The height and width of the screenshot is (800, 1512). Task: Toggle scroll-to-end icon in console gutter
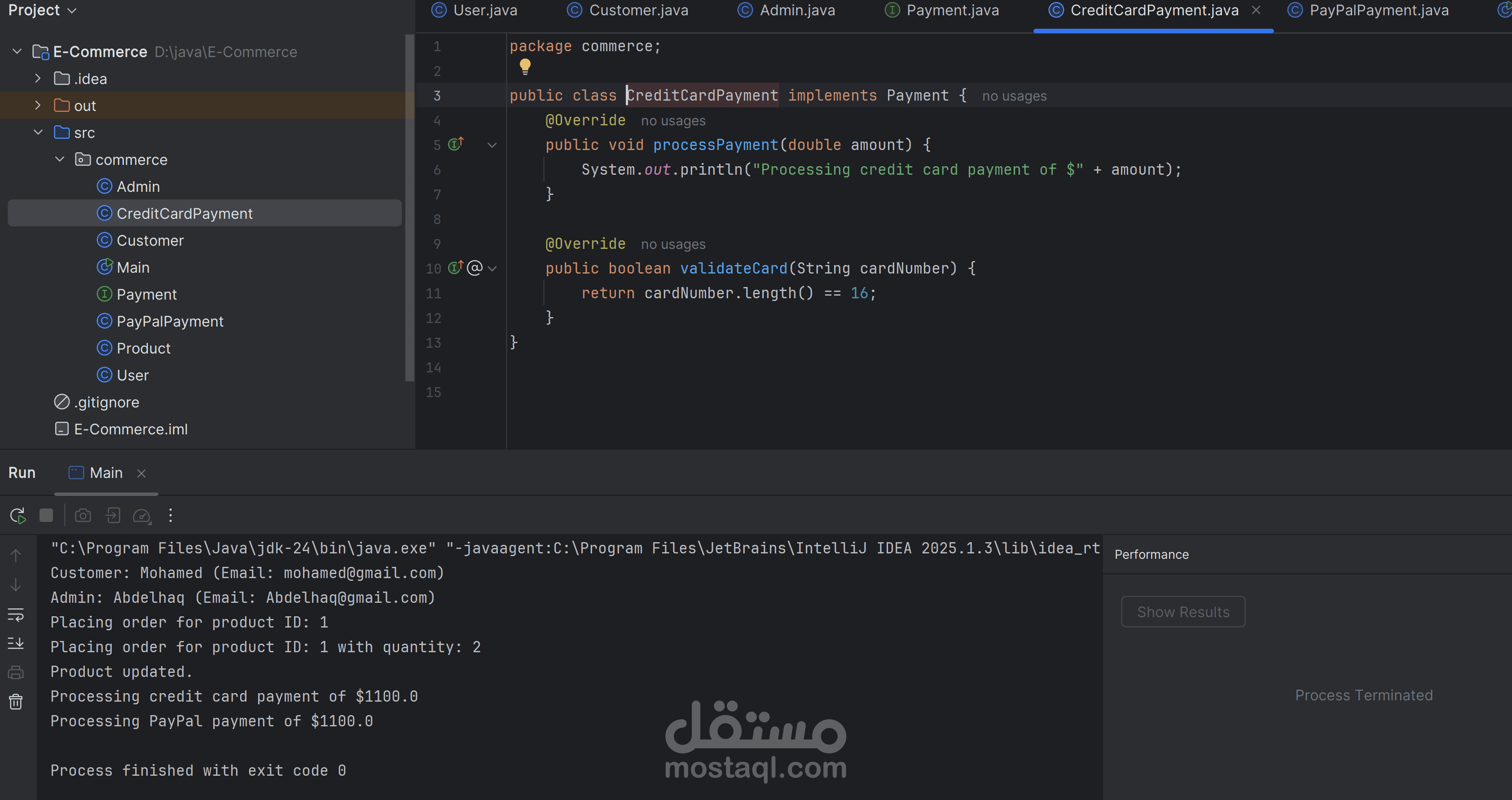click(x=16, y=643)
